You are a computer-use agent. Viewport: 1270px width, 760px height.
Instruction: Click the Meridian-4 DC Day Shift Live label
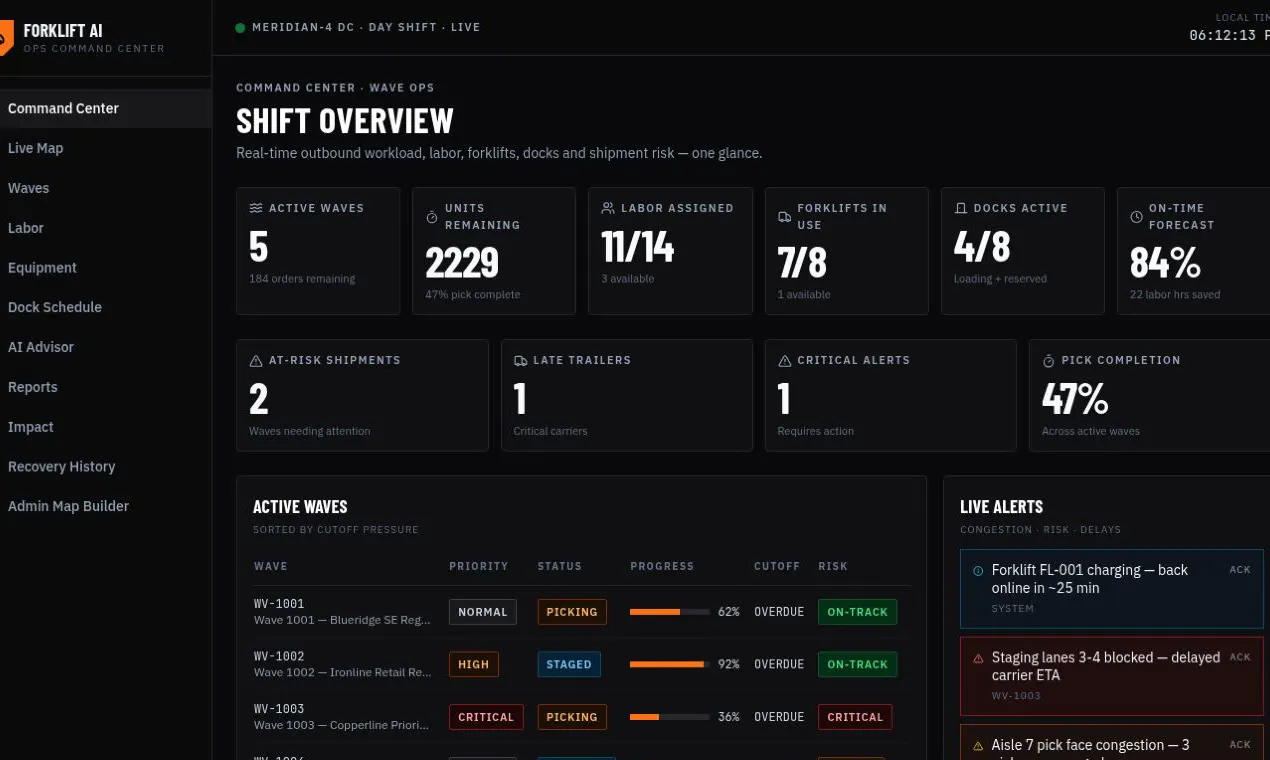click(x=366, y=27)
